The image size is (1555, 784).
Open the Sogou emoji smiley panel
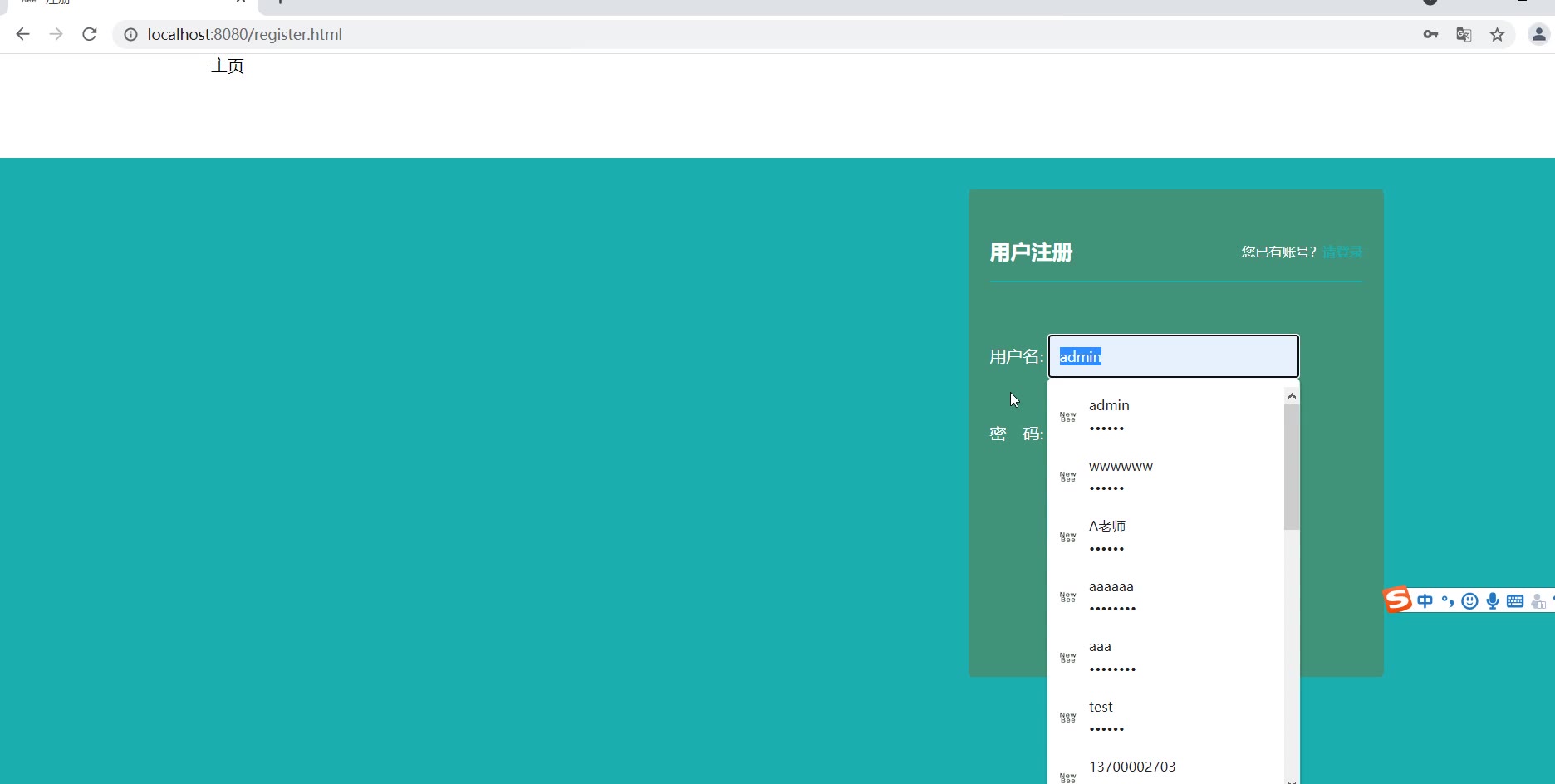pyautogui.click(x=1469, y=600)
